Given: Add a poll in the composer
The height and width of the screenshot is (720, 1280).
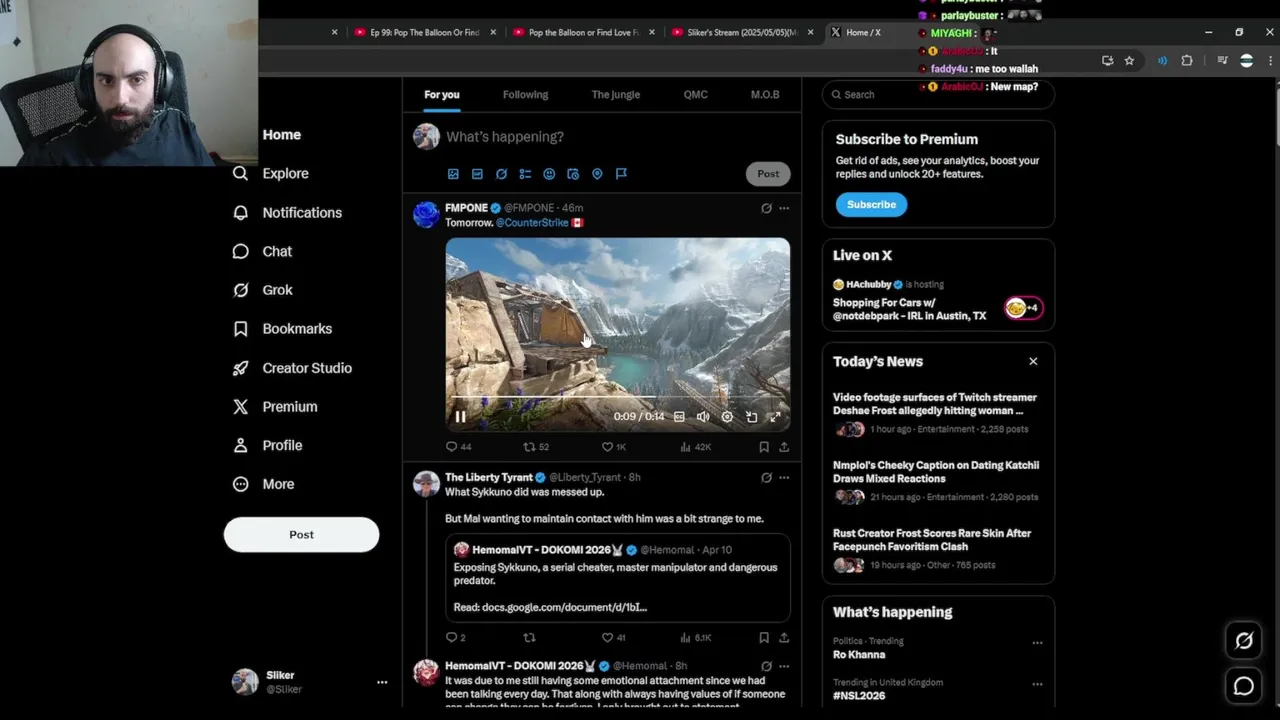Looking at the screenshot, I should [x=525, y=174].
